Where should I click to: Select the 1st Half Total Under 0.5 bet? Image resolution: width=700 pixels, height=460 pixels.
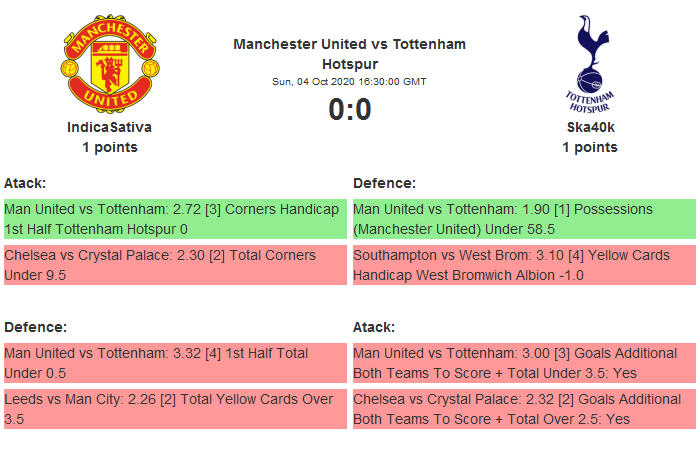[x=175, y=363]
